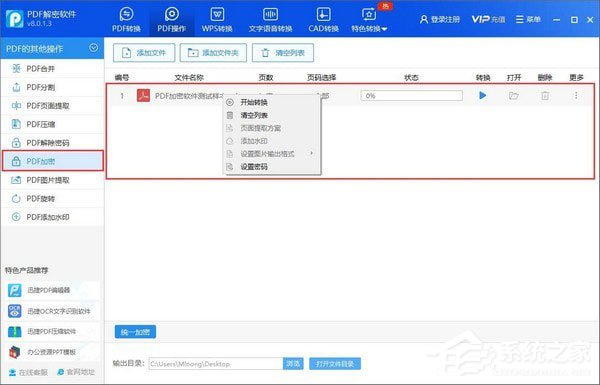Open 办公资源PPT模板 recommendation
Viewport: 600px width, 385px height.
[51, 352]
